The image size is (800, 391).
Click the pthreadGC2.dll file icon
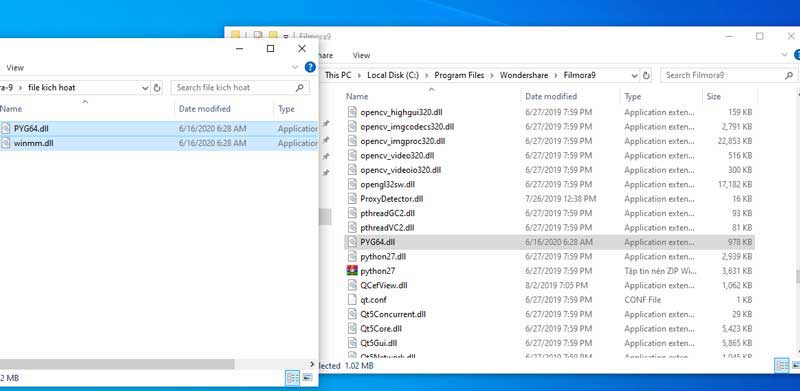click(352, 213)
